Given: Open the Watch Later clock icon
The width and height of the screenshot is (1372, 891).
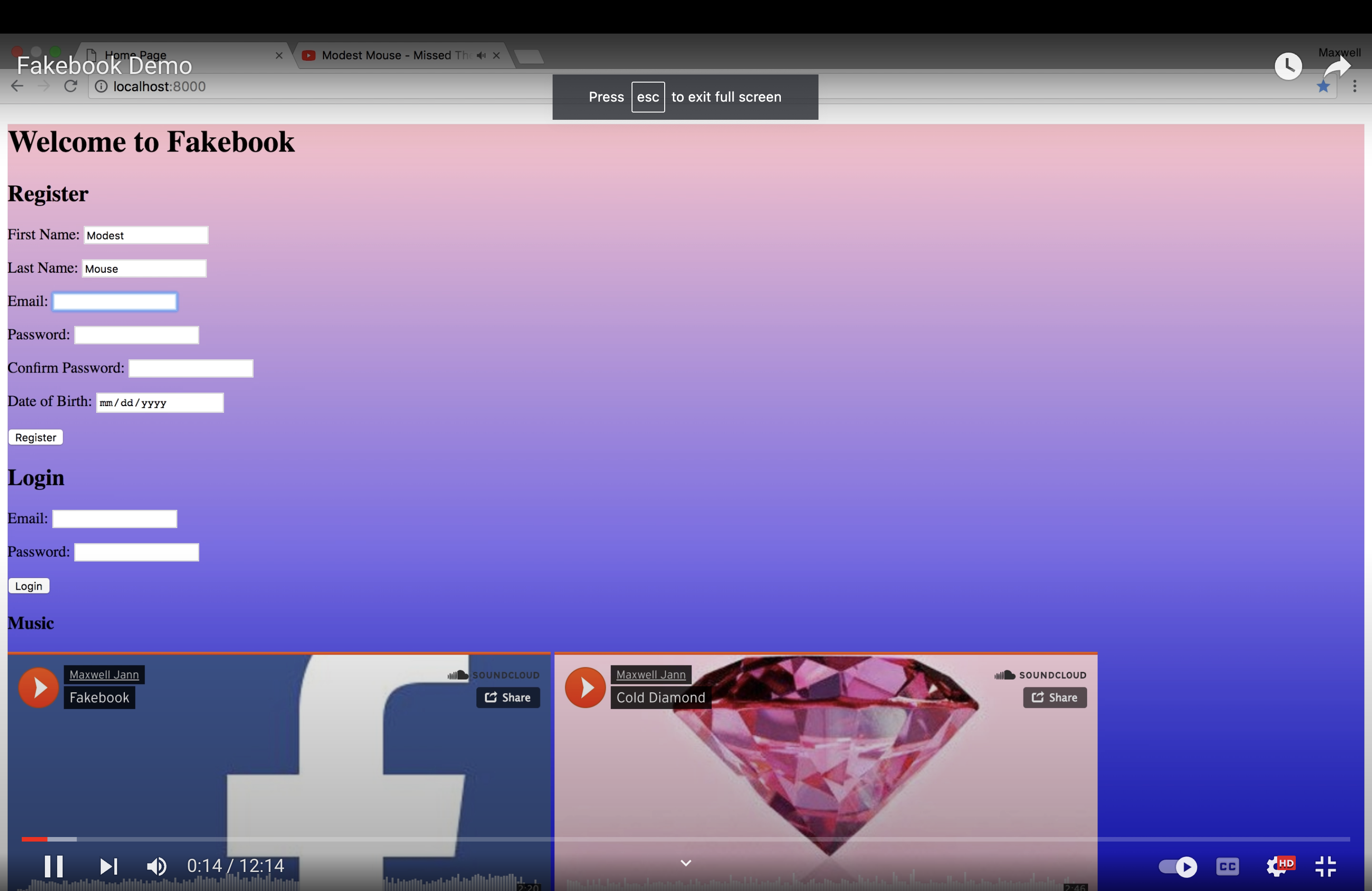Looking at the screenshot, I should (1288, 66).
